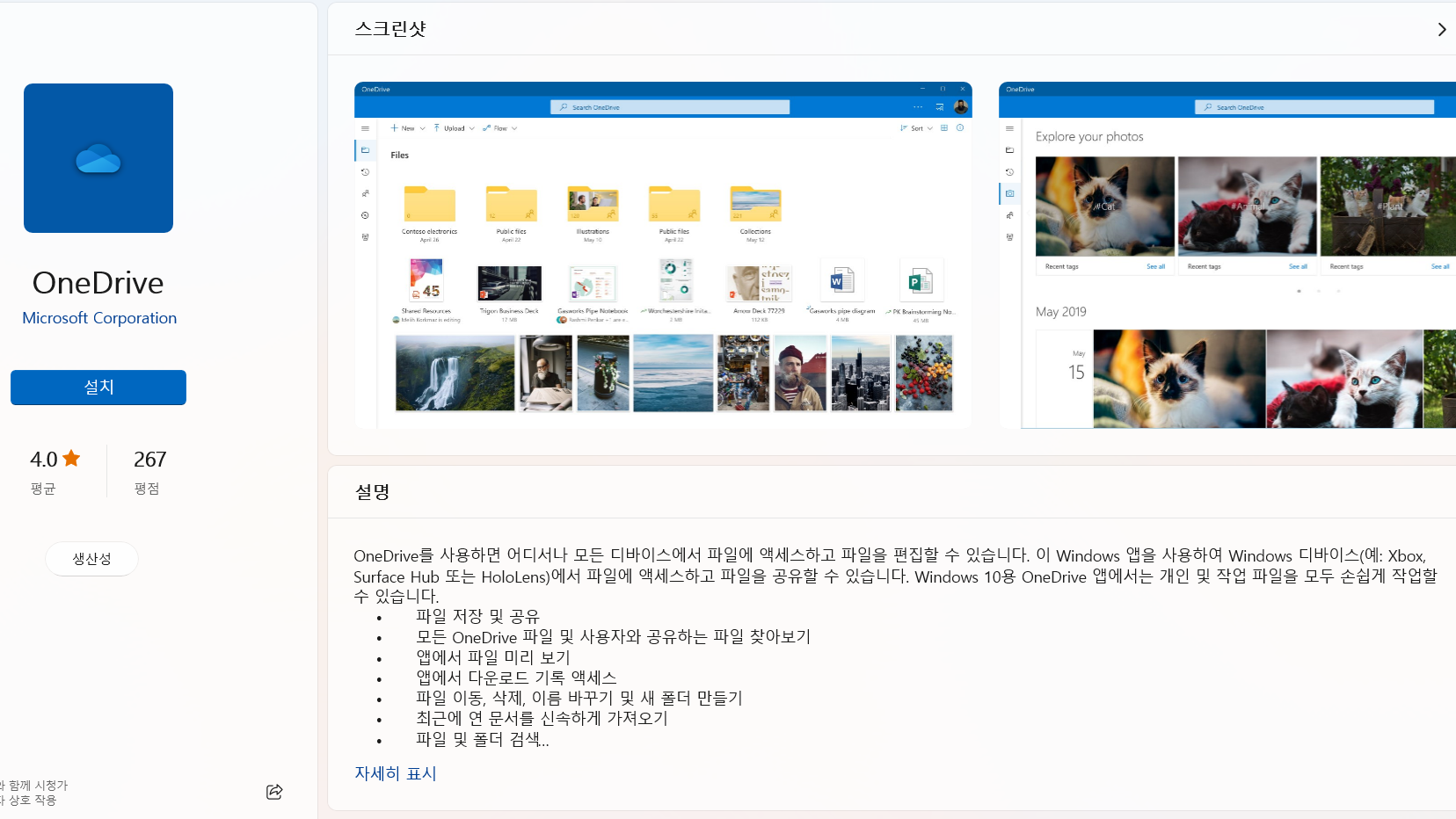1456x819 pixels.
Task: Click the OneDrive app title text
Action: pos(98,283)
